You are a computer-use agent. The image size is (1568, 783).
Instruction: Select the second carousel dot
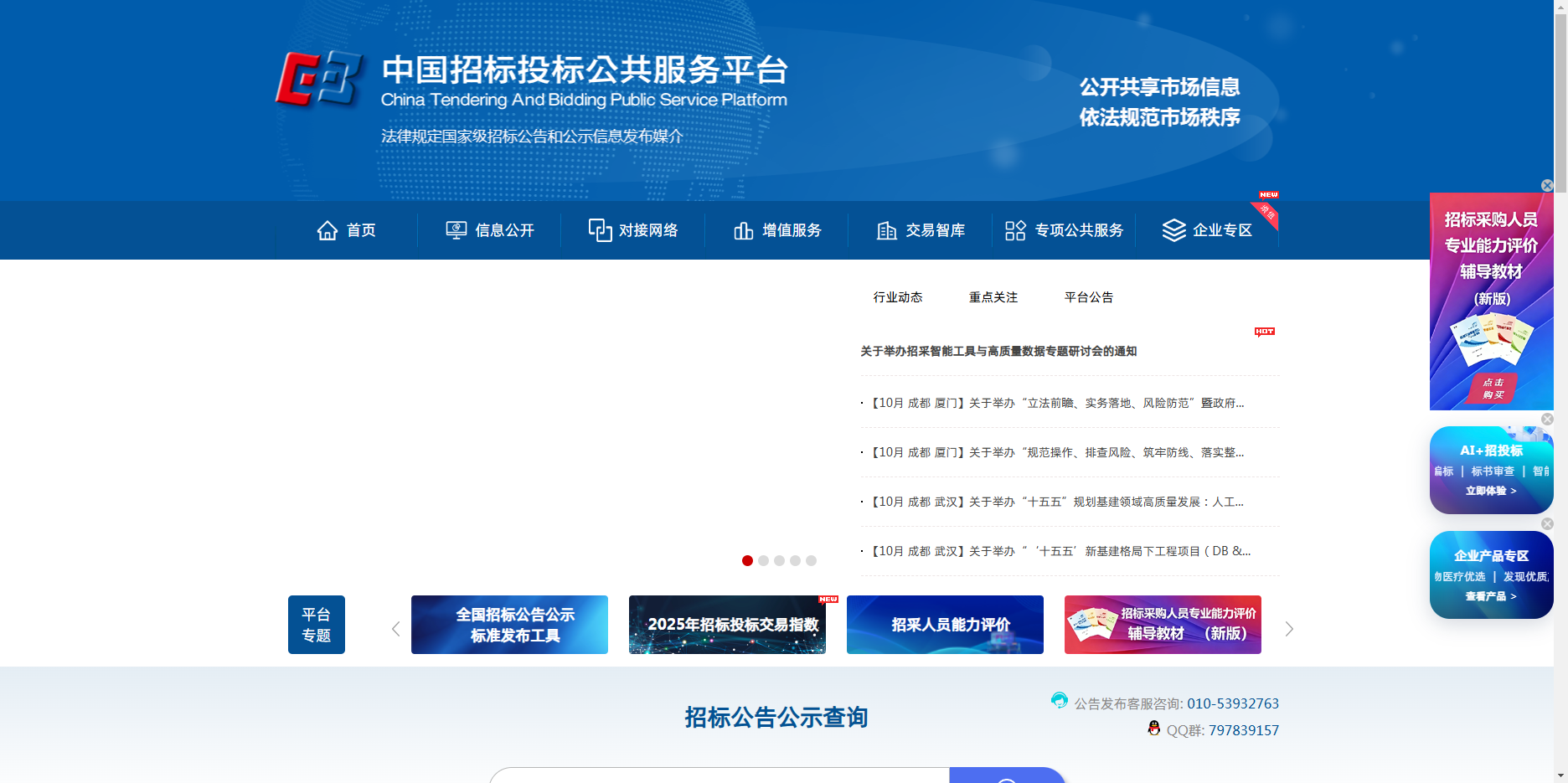pyautogui.click(x=763, y=561)
